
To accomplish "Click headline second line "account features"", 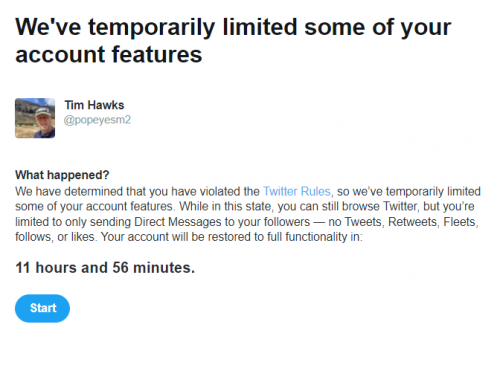I will 109,55.
